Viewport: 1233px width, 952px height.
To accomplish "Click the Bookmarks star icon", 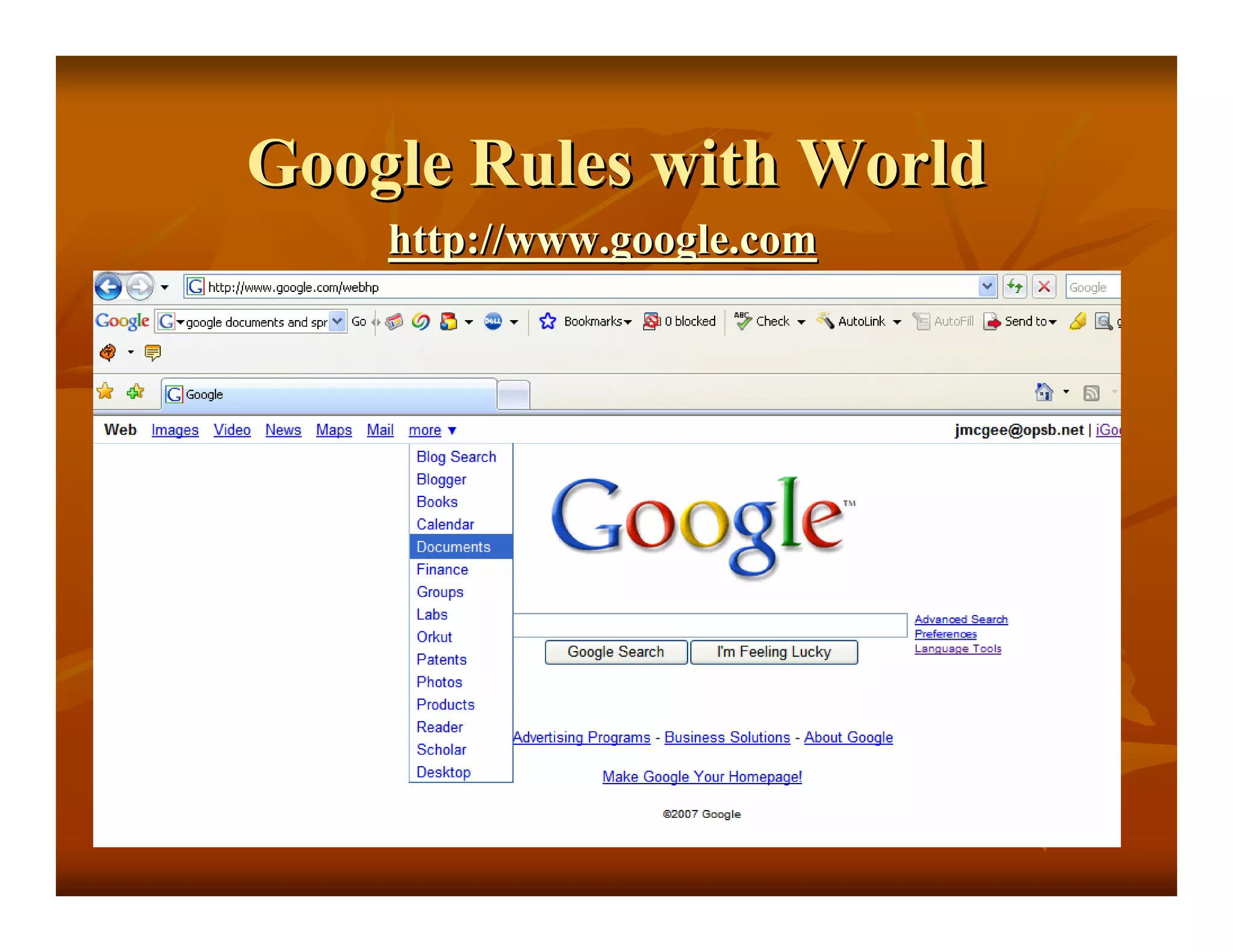I will [x=547, y=321].
